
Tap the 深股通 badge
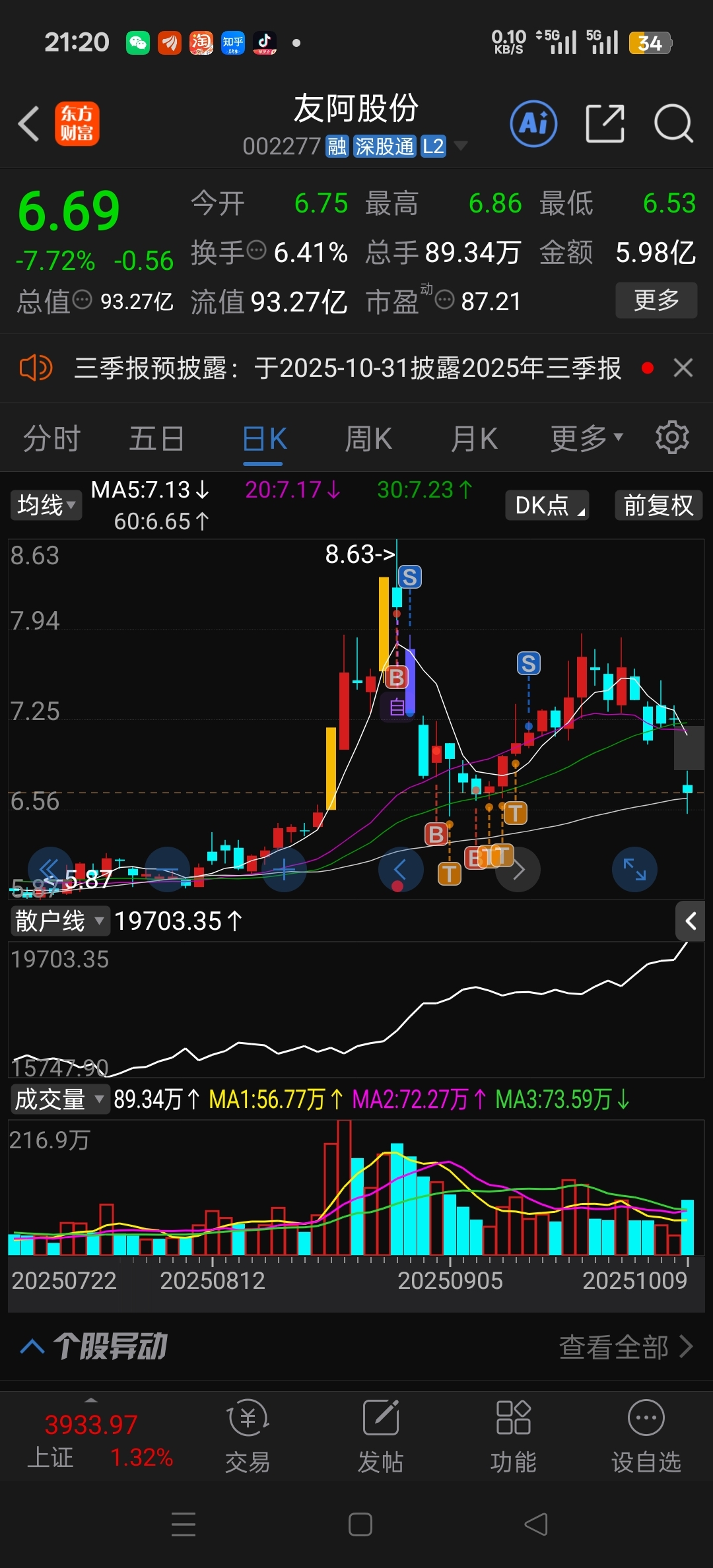(384, 146)
